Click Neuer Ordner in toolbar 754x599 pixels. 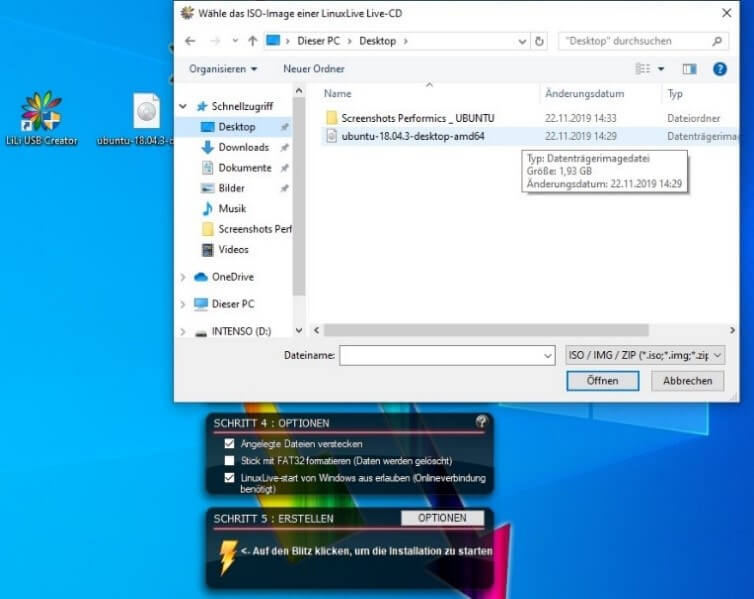tap(314, 69)
